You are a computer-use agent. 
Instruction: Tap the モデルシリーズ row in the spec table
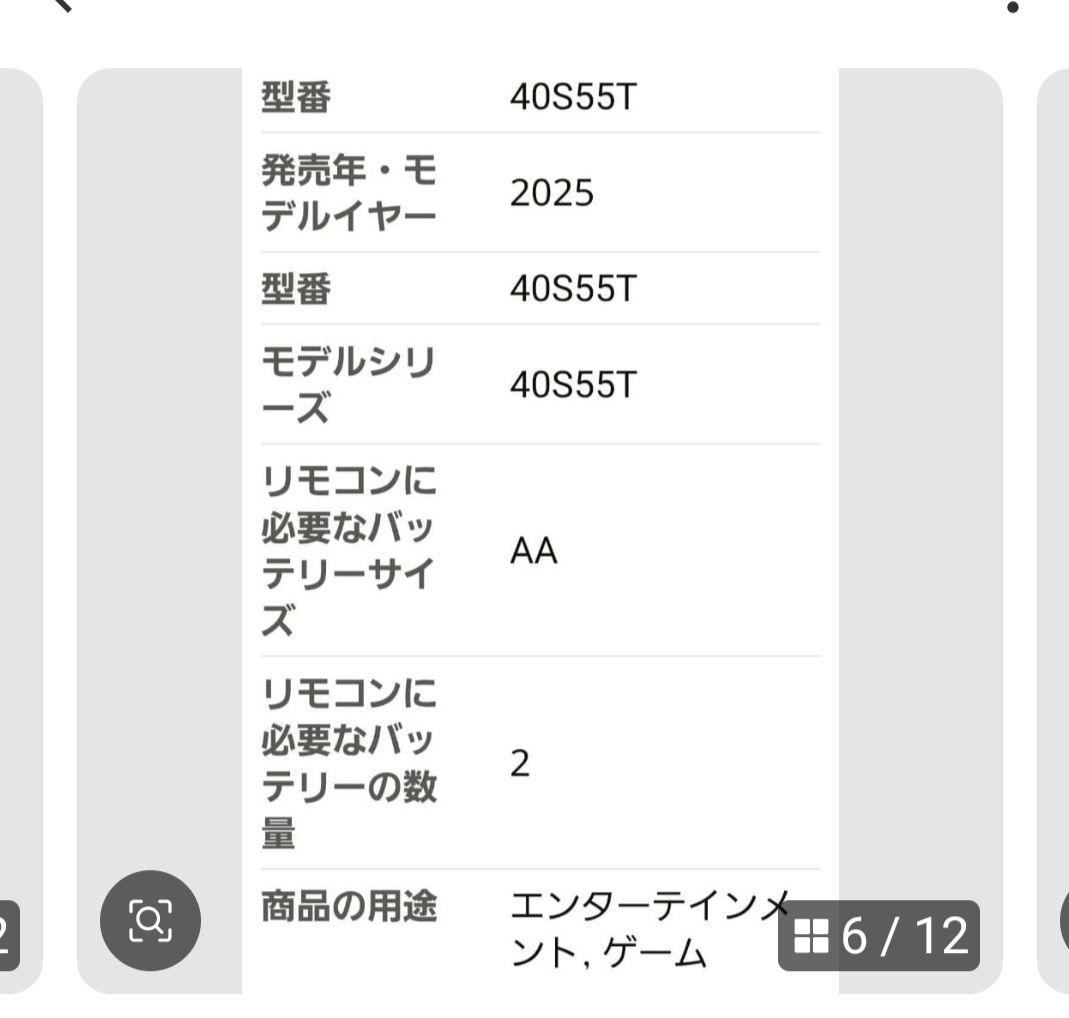click(347, 383)
